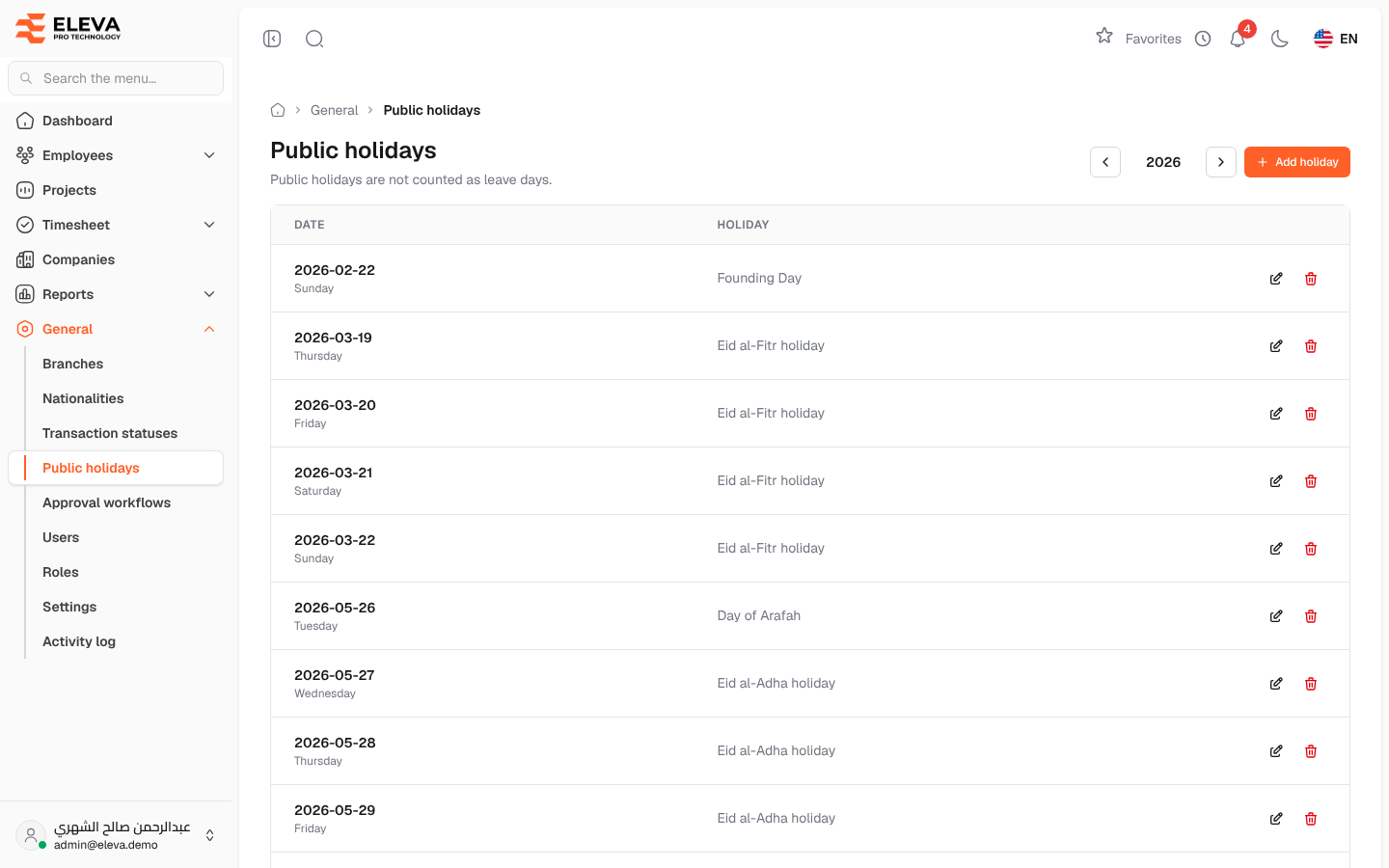1389x868 pixels.
Task: Open the search magnifier in top bar
Action: click(x=314, y=39)
